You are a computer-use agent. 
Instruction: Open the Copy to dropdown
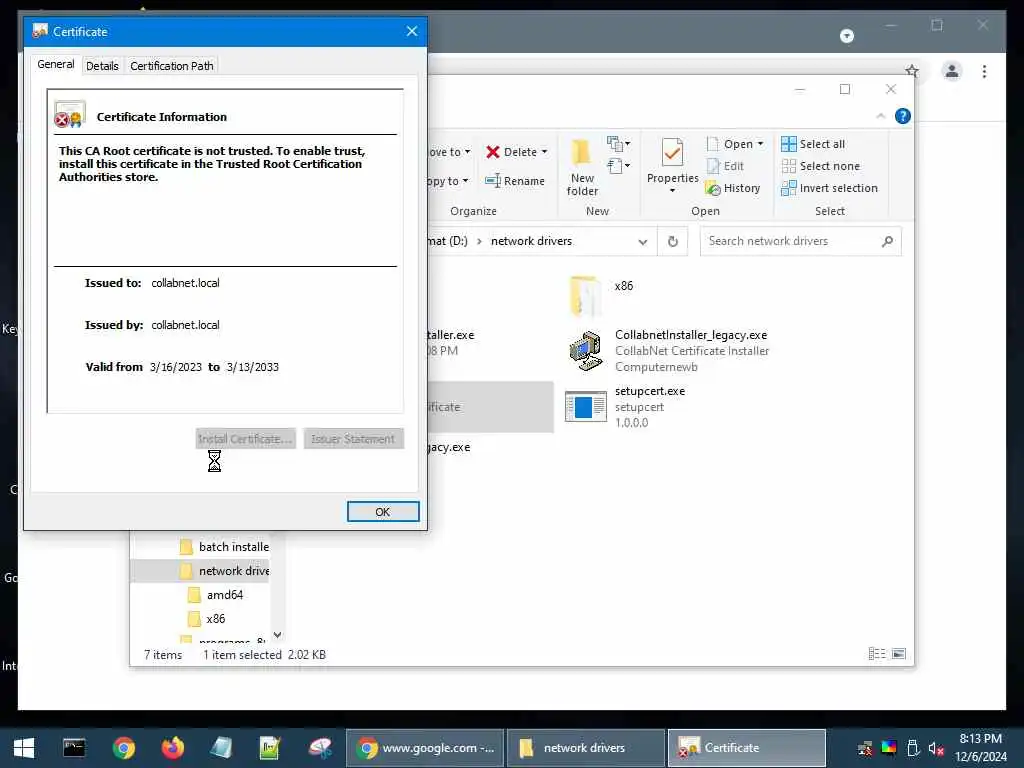tap(448, 181)
